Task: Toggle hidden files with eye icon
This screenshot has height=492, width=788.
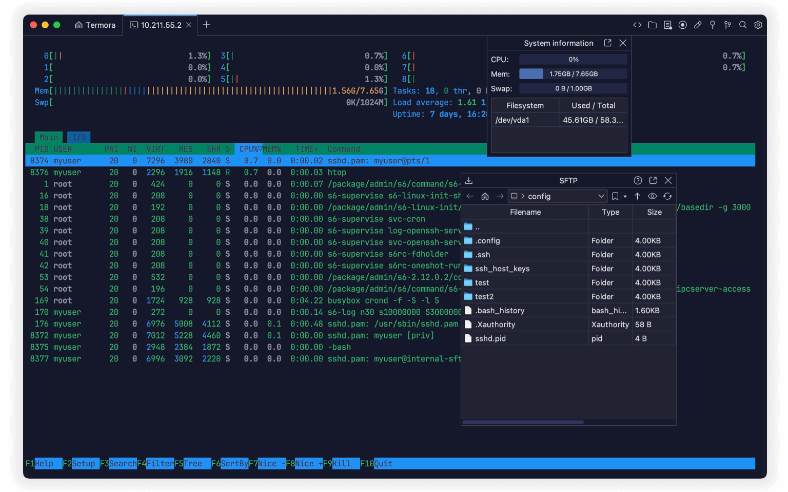Action: (x=652, y=196)
